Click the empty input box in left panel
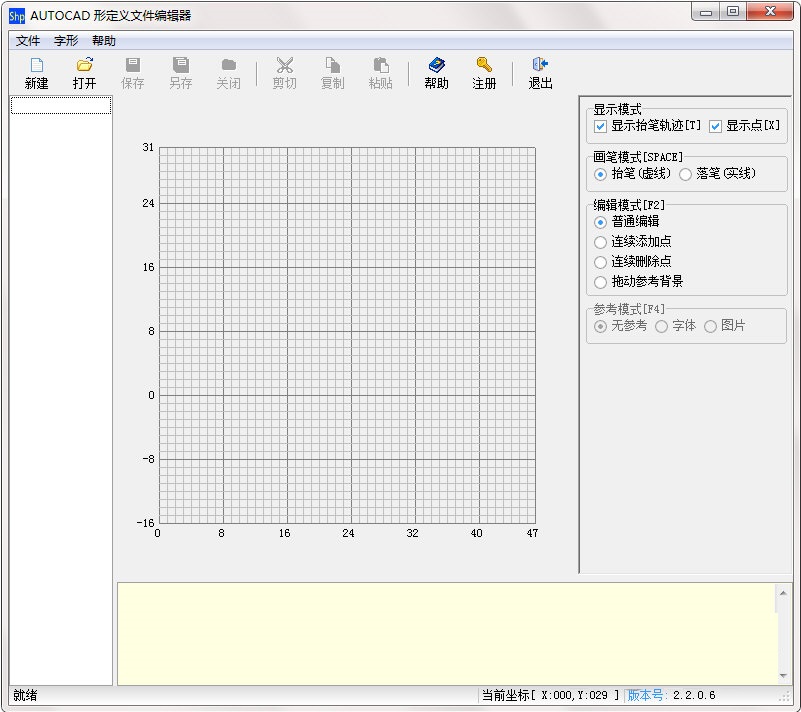 tap(61, 106)
